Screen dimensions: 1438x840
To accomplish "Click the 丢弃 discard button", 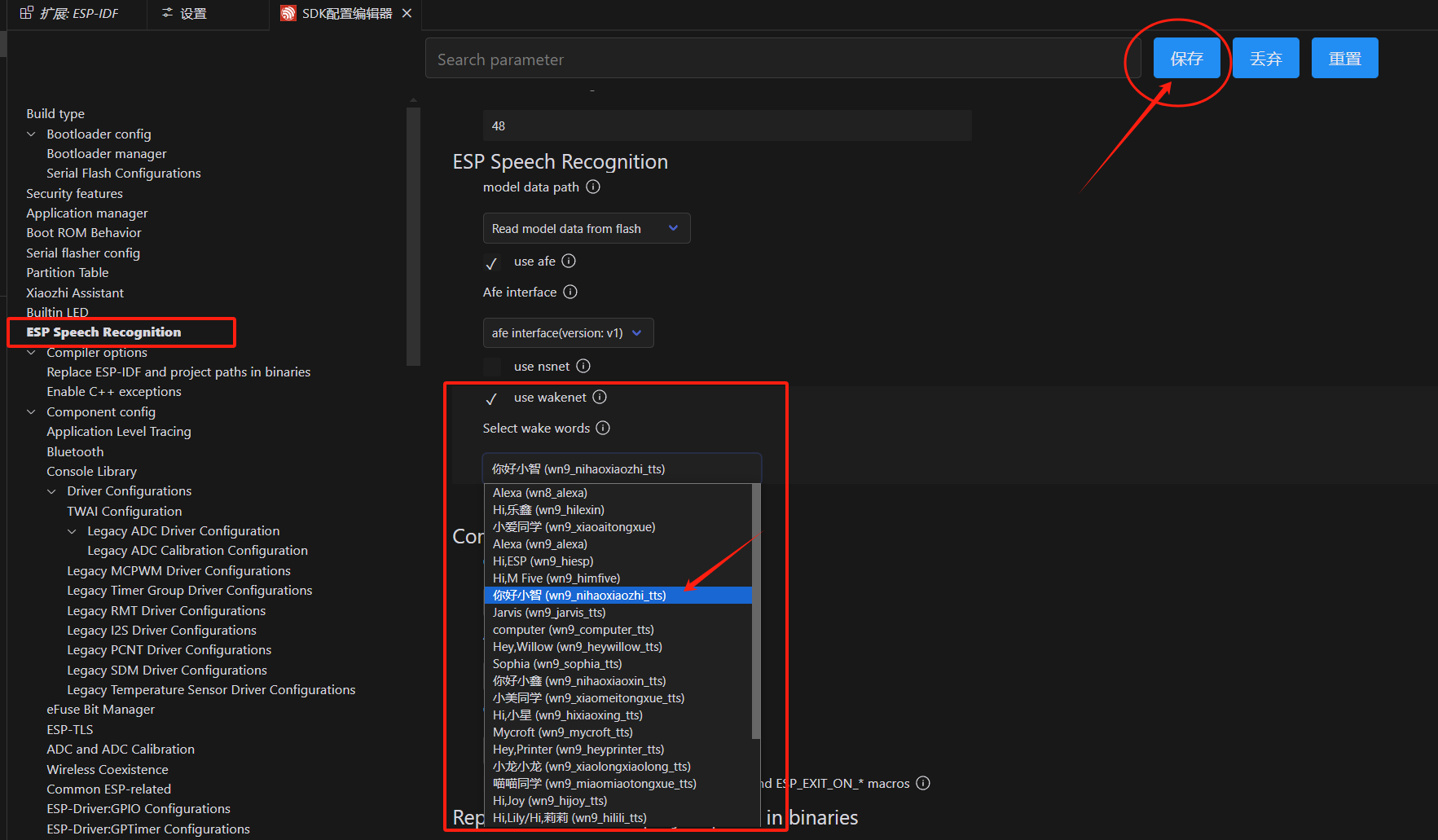I will click(x=1265, y=59).
